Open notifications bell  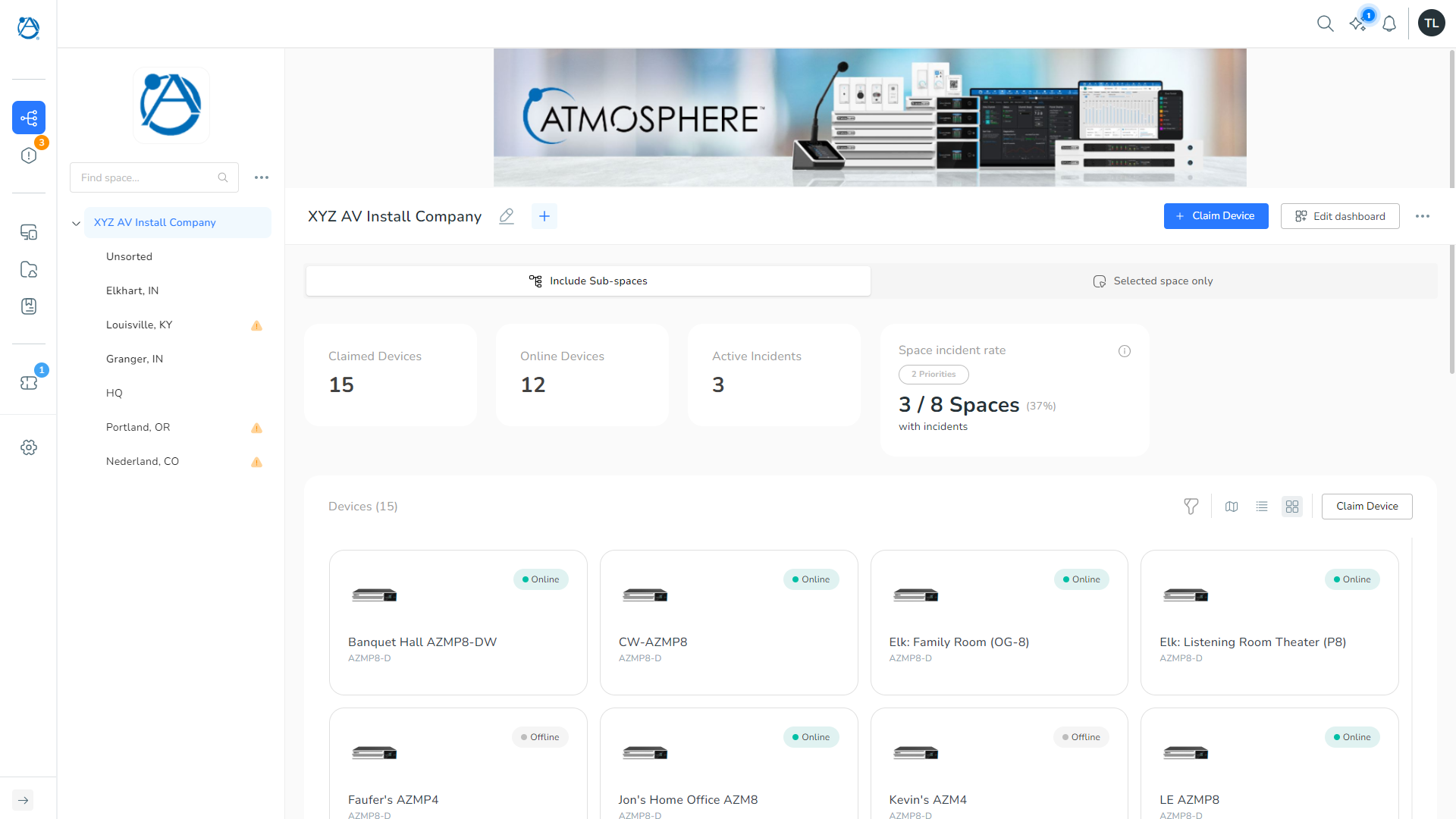1389,24
